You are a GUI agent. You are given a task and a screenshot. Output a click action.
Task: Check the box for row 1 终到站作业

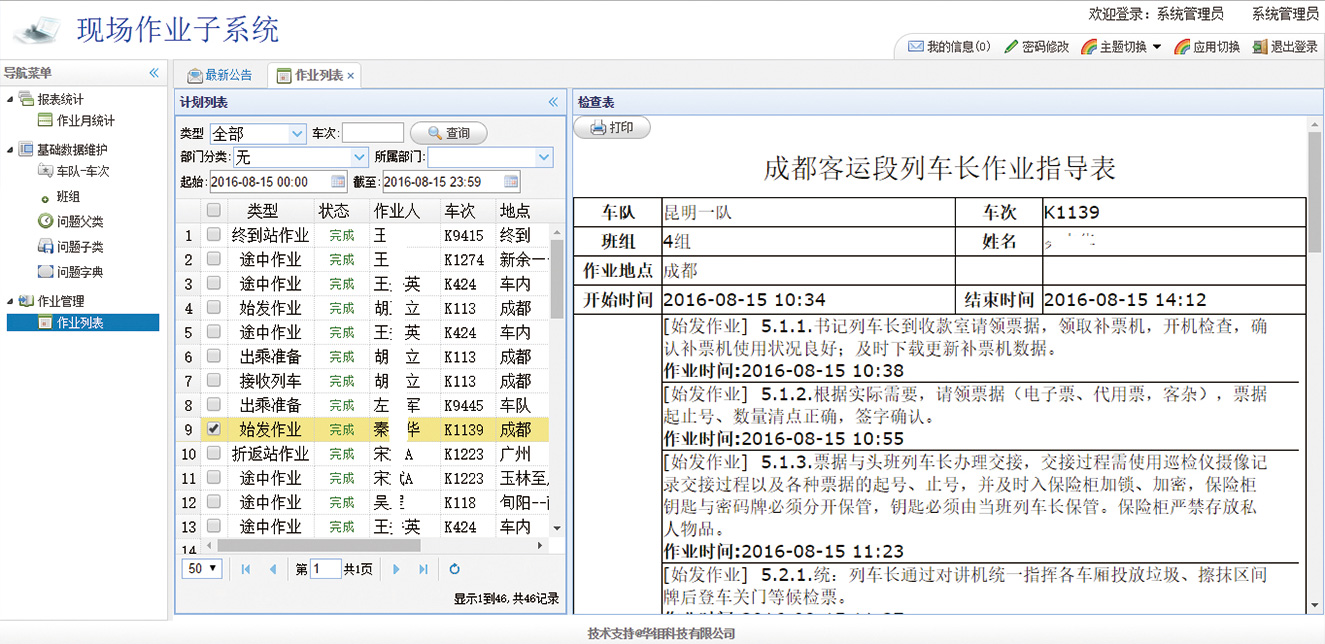coord(213,235)
